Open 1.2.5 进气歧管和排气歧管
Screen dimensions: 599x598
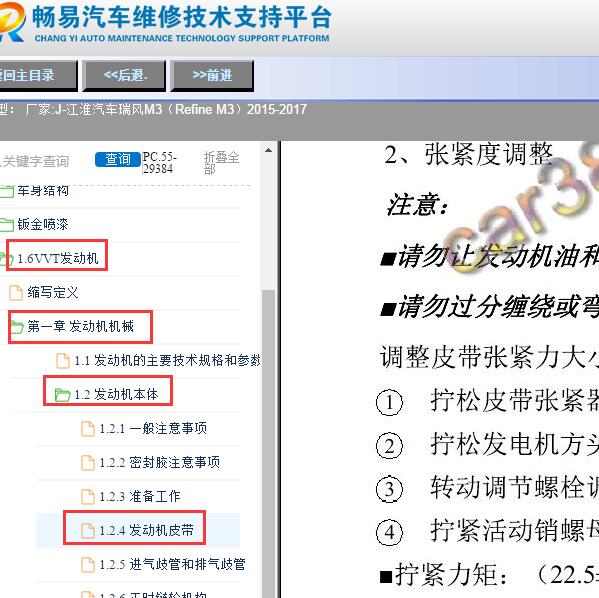pyautogui.click(x=172, y=564)
